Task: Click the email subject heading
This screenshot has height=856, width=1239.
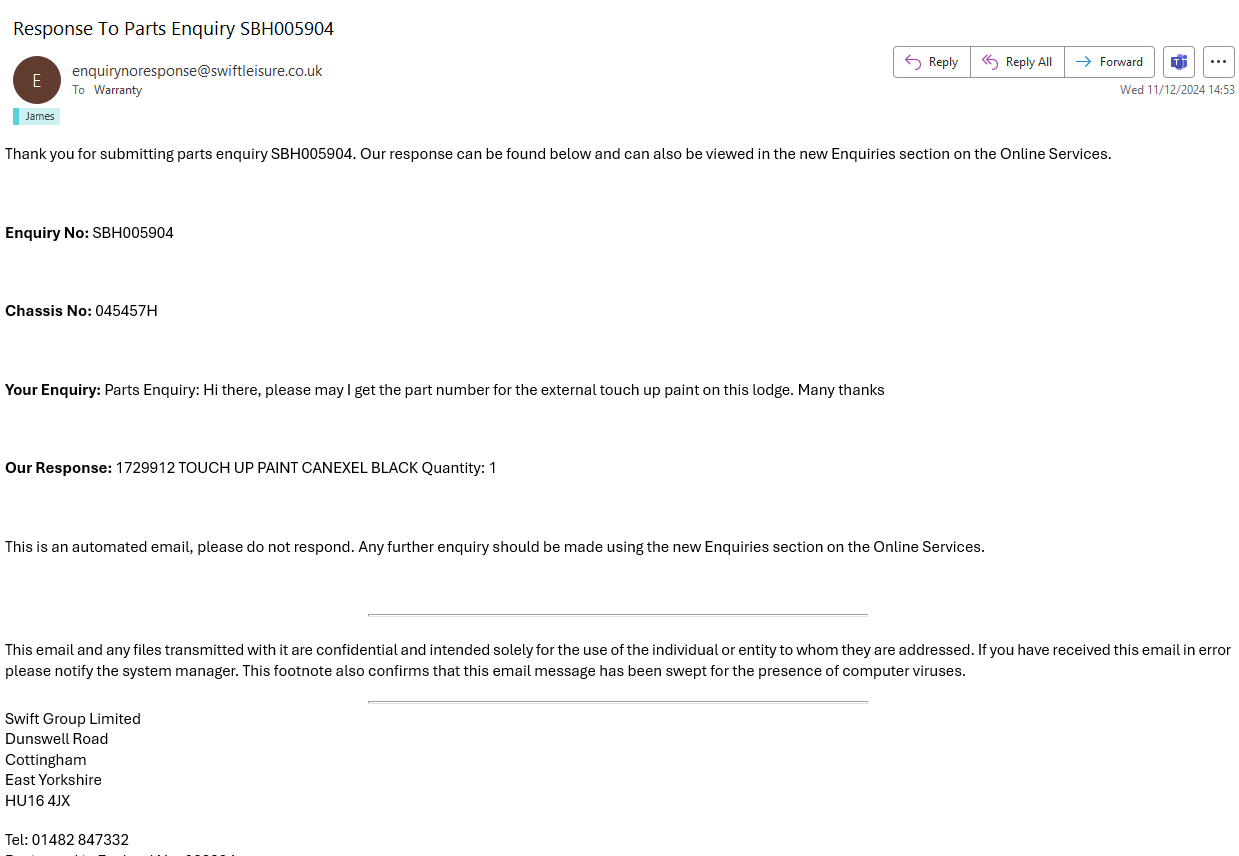Action: pos(173,29)
